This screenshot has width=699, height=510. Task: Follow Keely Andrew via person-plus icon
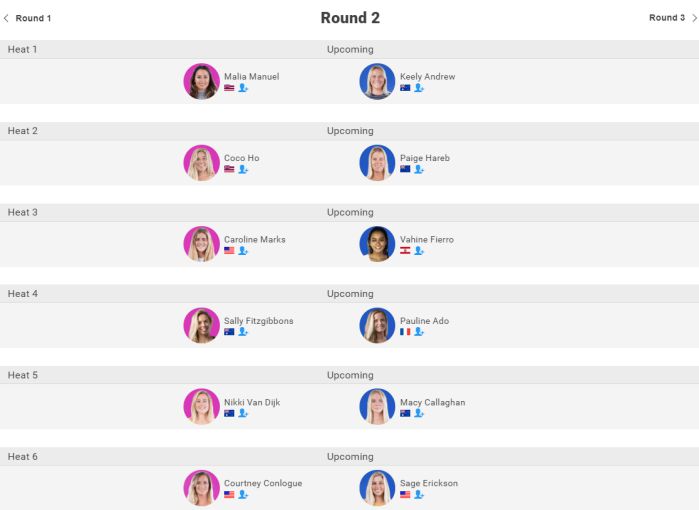pyautogui.click(x=419, y=88)
